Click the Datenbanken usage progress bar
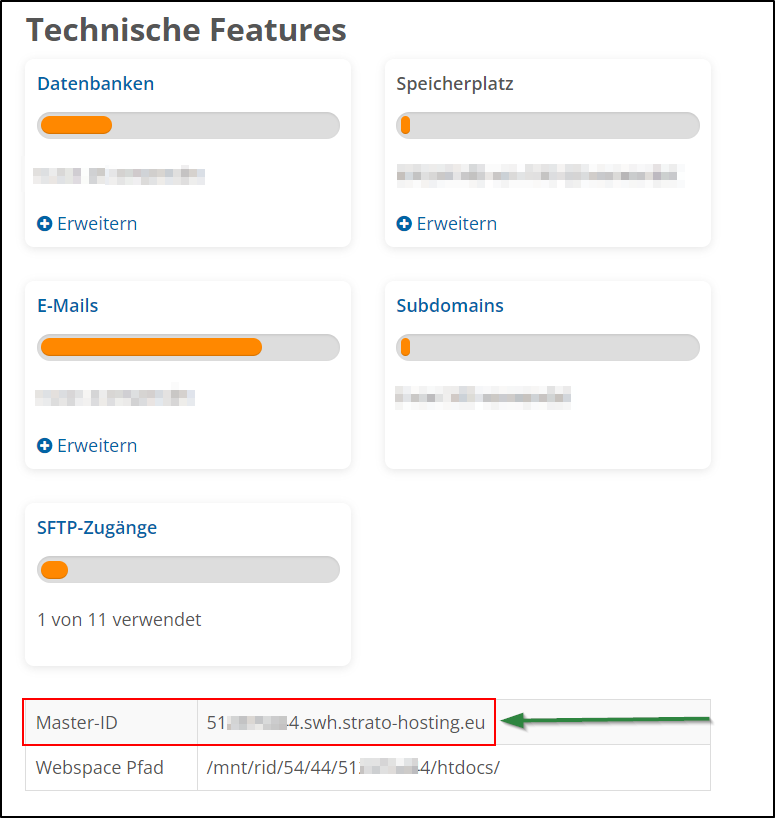775x818 pixels. [188, 125]
